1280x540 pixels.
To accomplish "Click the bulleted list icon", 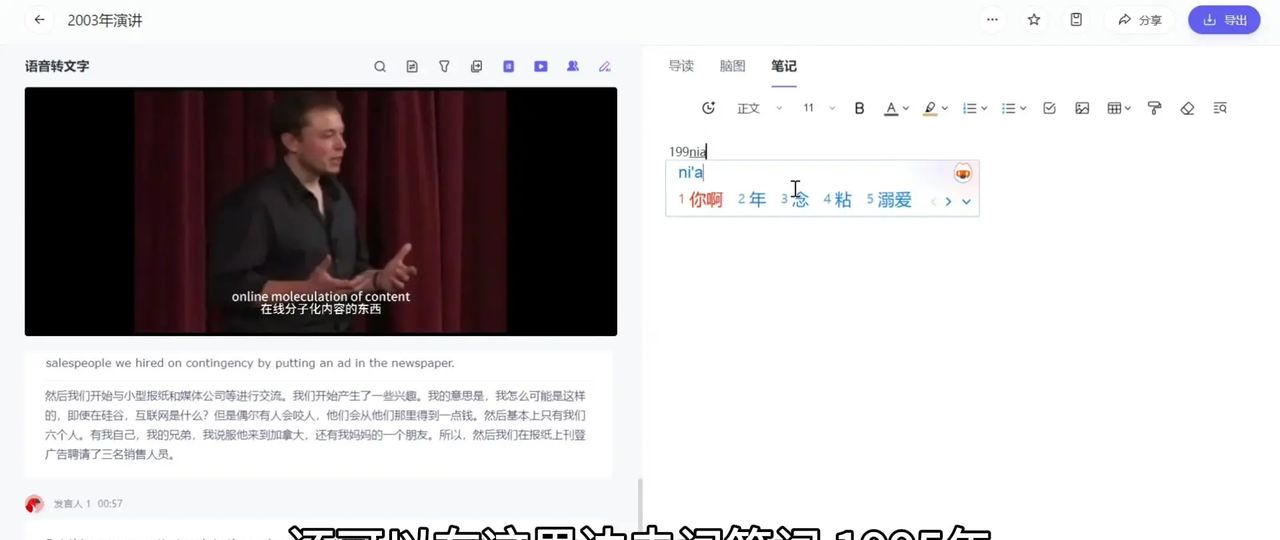I will click(x=1008, y=108).
